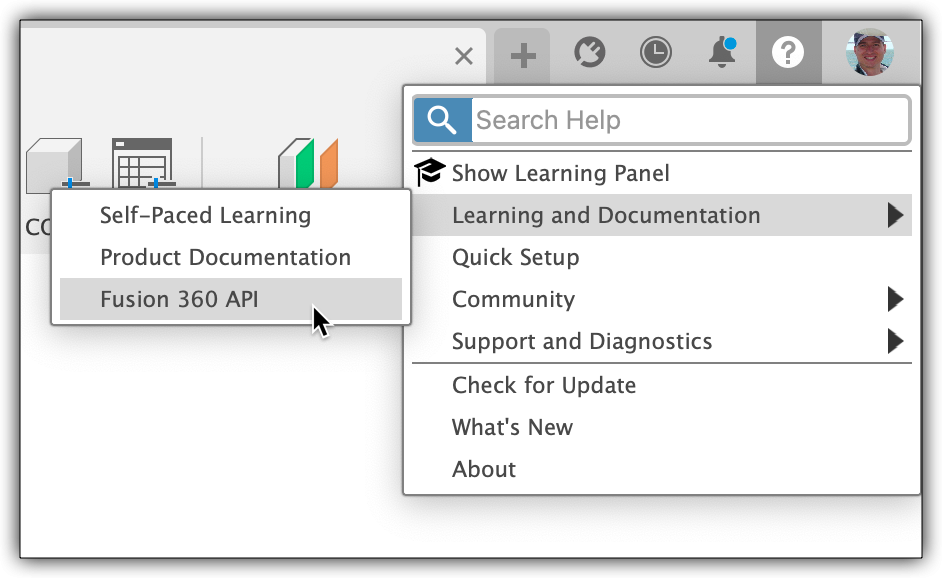This screenshot has width=942, height=578.
Task: Click the magnifying glass search icon
Action: (442, 120)
